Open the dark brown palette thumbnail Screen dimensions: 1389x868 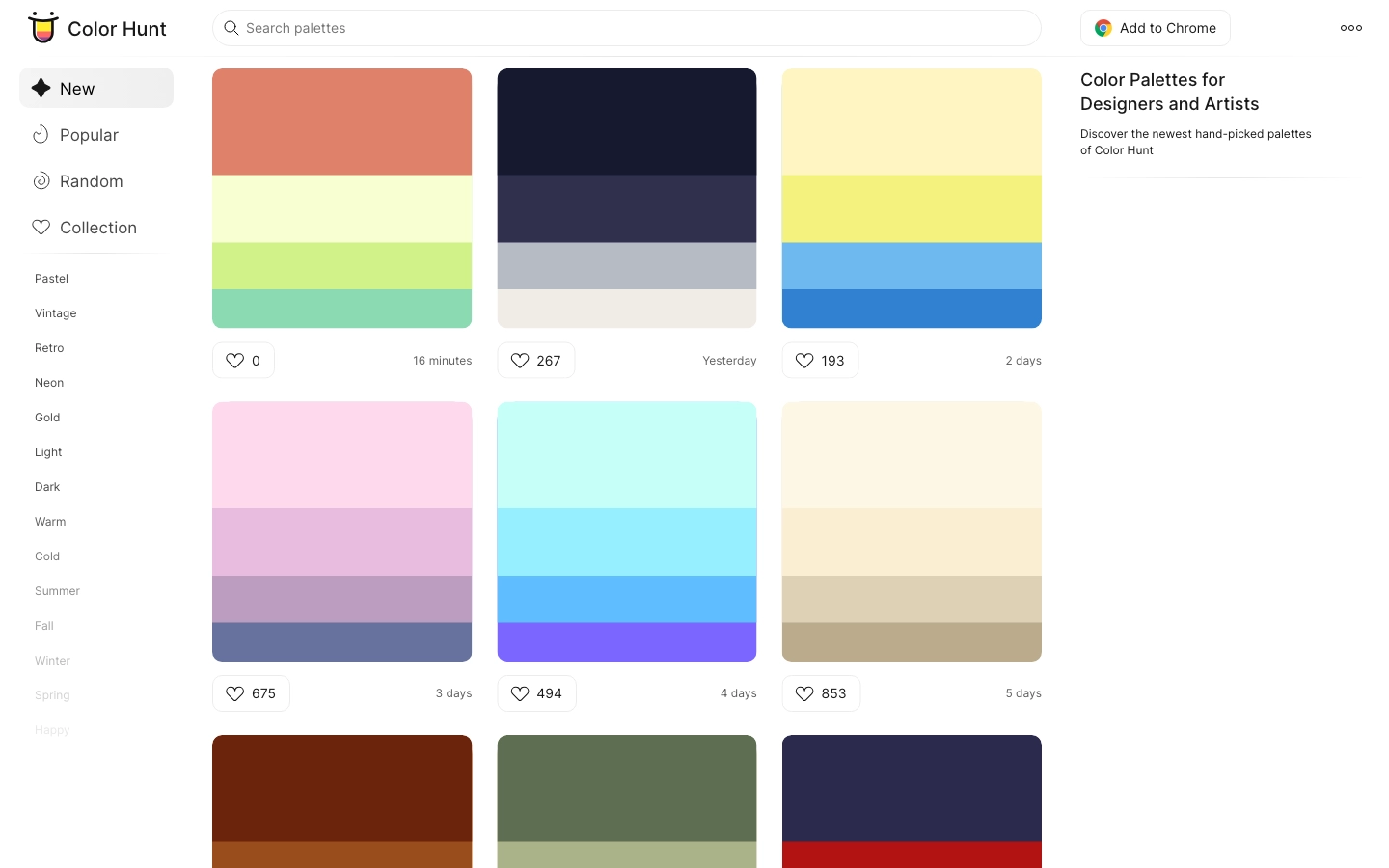click(342, 801)
